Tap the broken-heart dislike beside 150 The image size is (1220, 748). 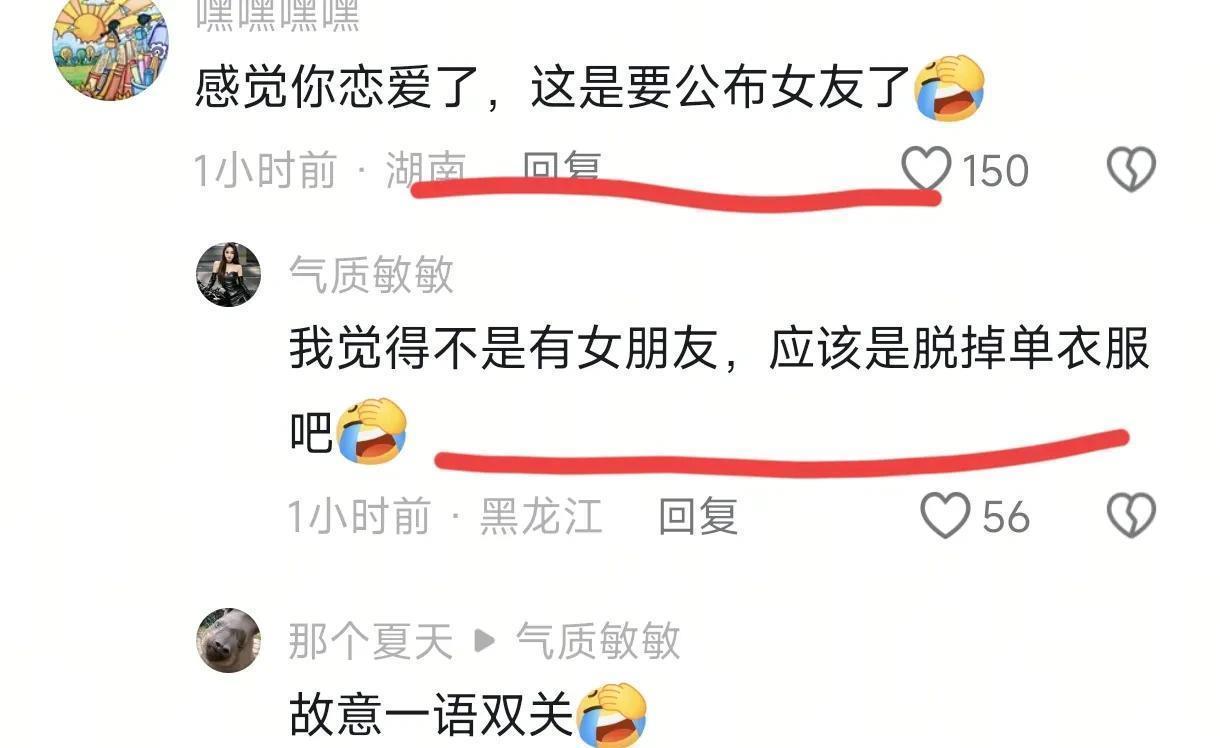pyautogui.click(x=1131, y=170)
